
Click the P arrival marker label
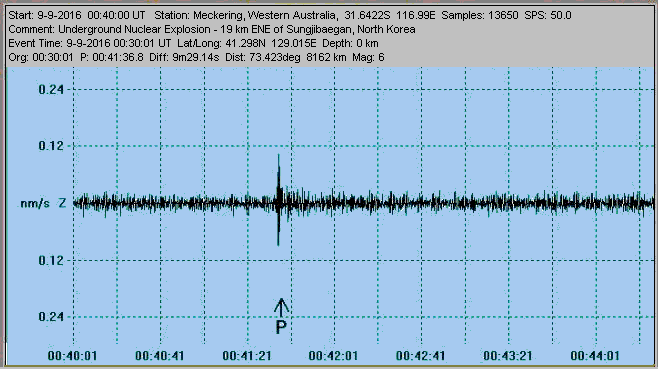pos(281,327)
